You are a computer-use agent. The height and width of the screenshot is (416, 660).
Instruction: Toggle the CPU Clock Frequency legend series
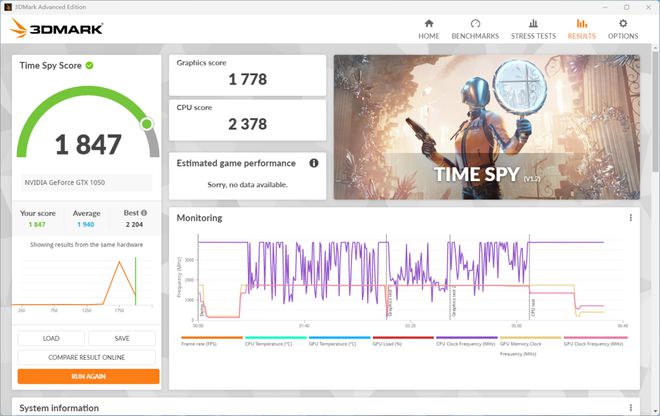tap(467, 341)
